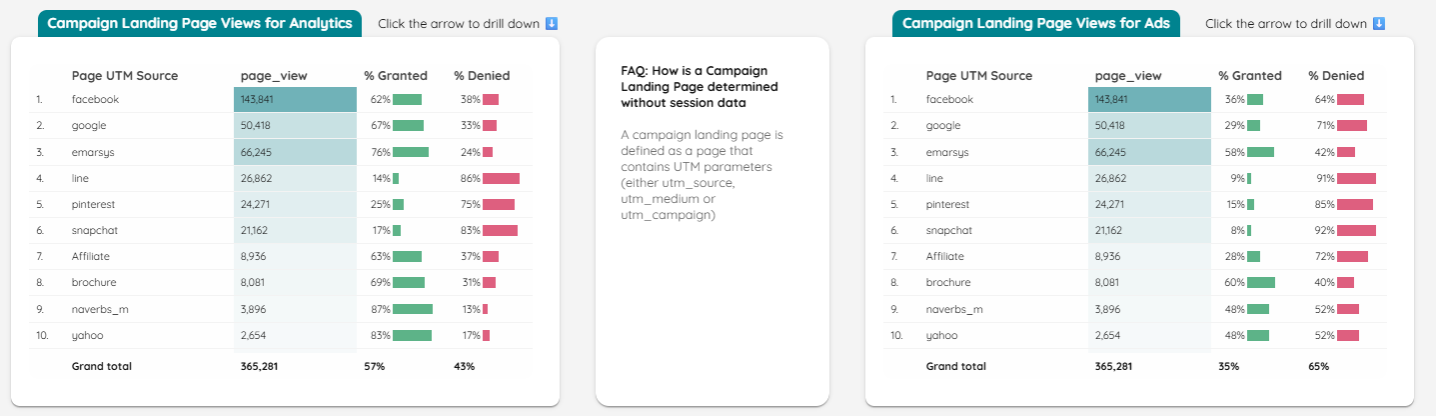Click the red 86% denied bar for line
The image size is (1436, 416).
[x=501, y=178]
